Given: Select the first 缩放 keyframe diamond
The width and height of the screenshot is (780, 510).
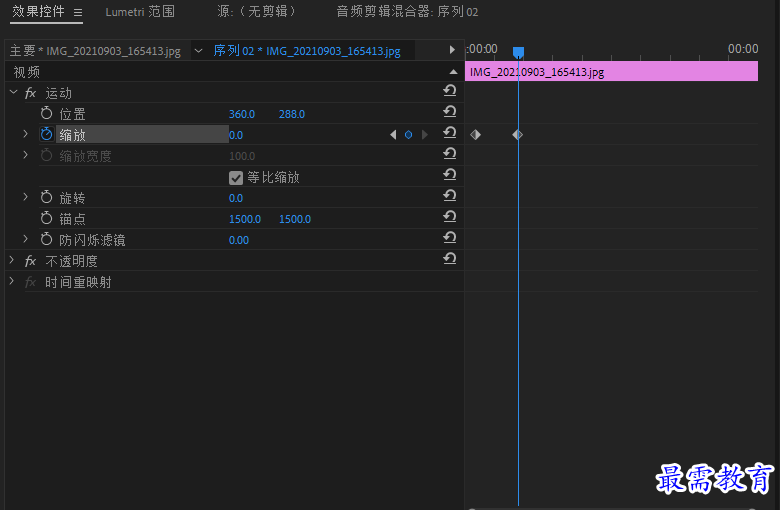Looking at the screenshot, I should coord(476,134).
